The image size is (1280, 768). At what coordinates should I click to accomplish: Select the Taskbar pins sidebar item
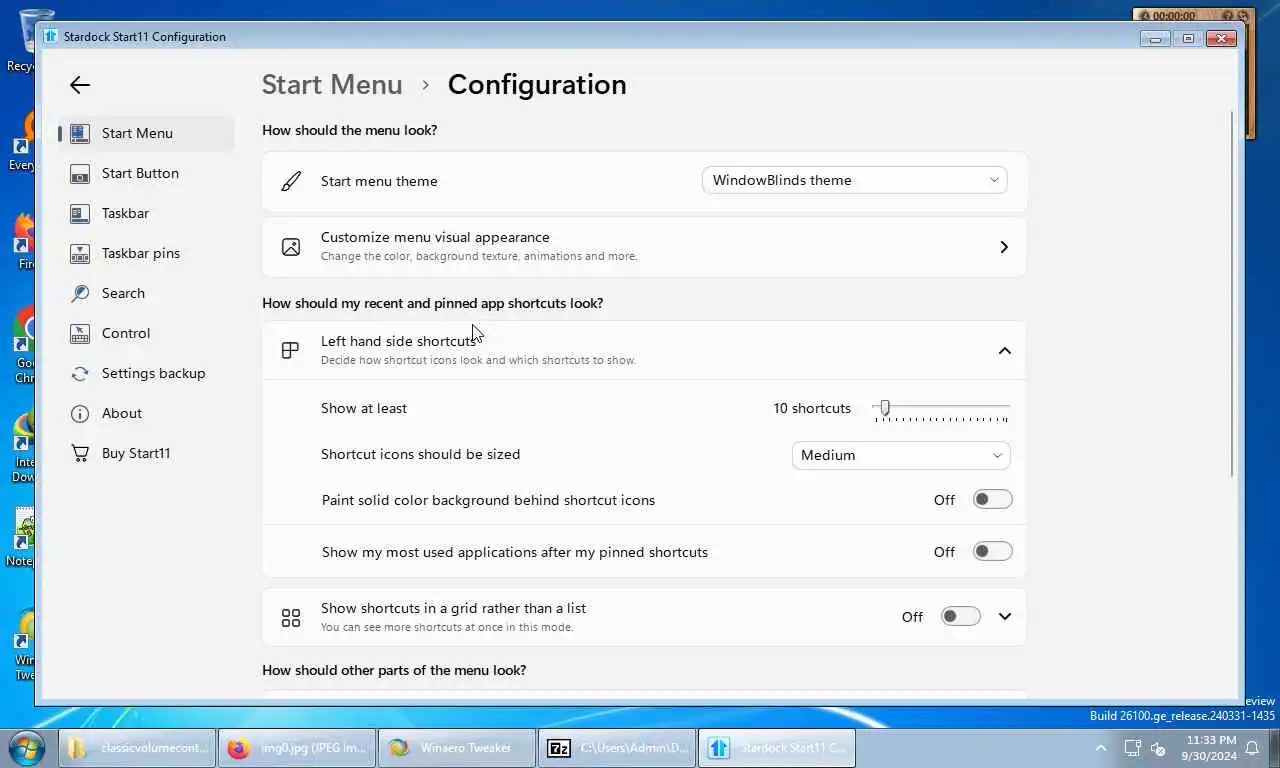coord(147,253)
